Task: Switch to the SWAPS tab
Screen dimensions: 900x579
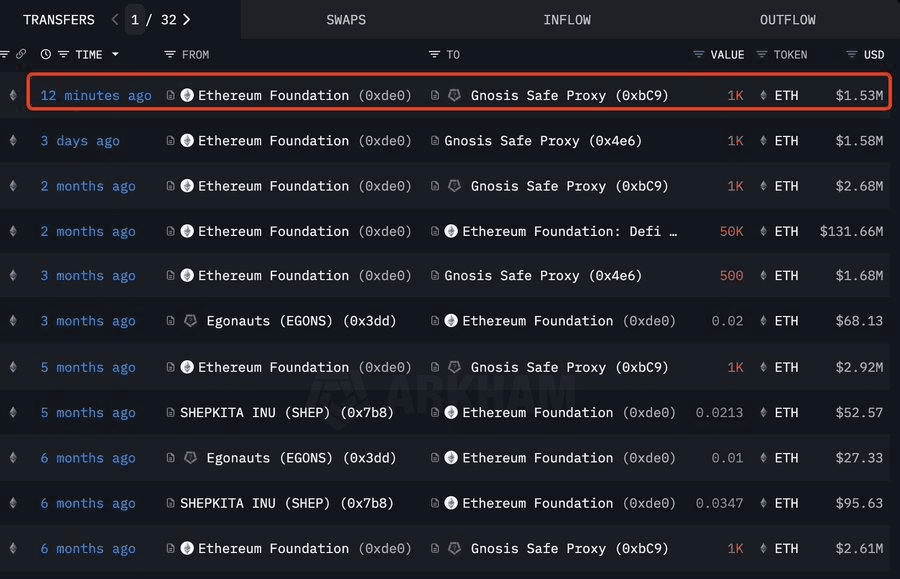Action: pyautogui.click(x=345, y=20)
